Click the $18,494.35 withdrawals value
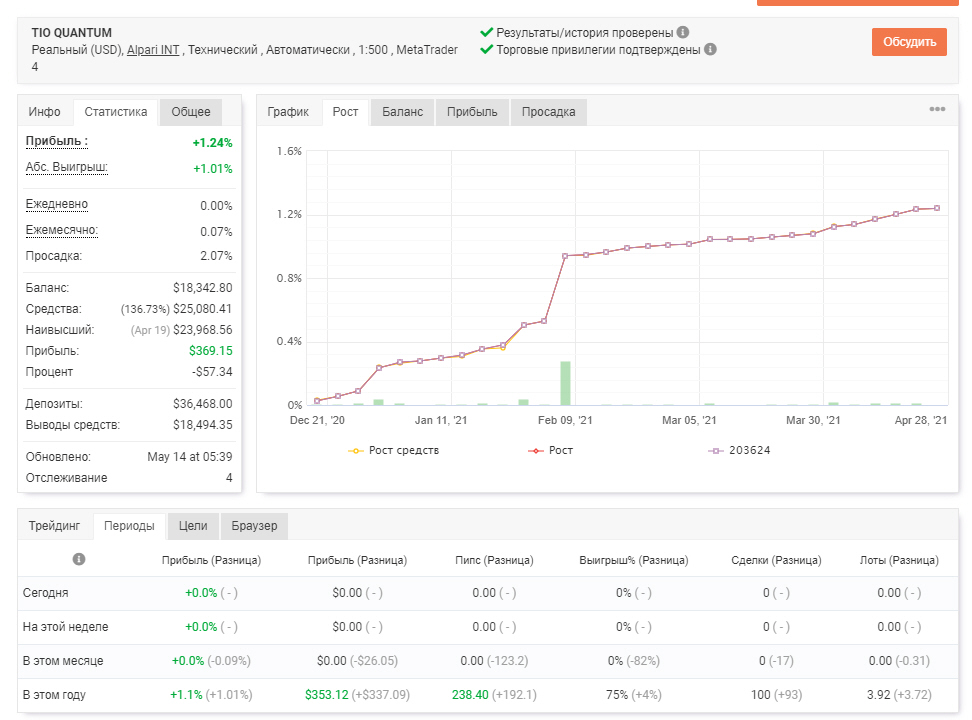The image size is (972, 720). 203,425
